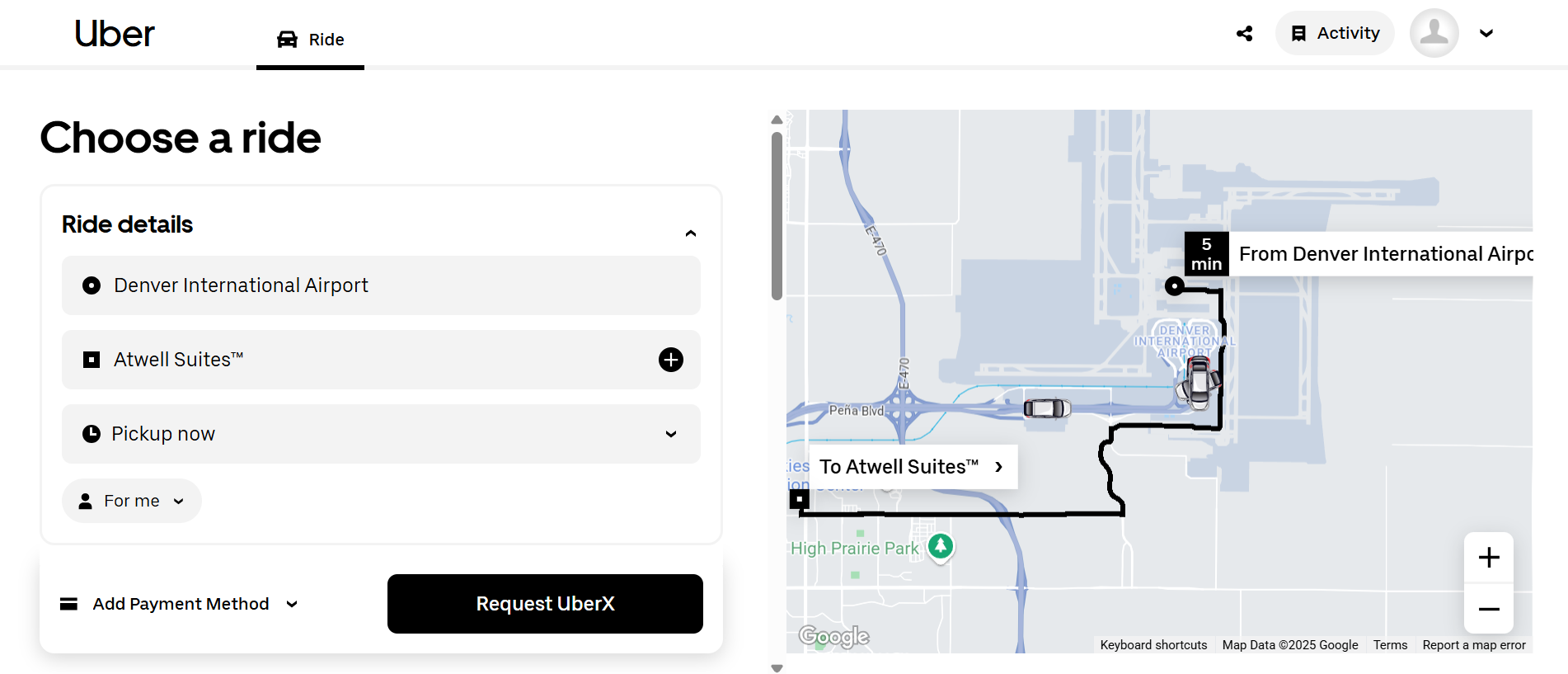Screen dimensions: 1568x674
Task: Click the share icon in header
Action: (x=1244, y=34)
